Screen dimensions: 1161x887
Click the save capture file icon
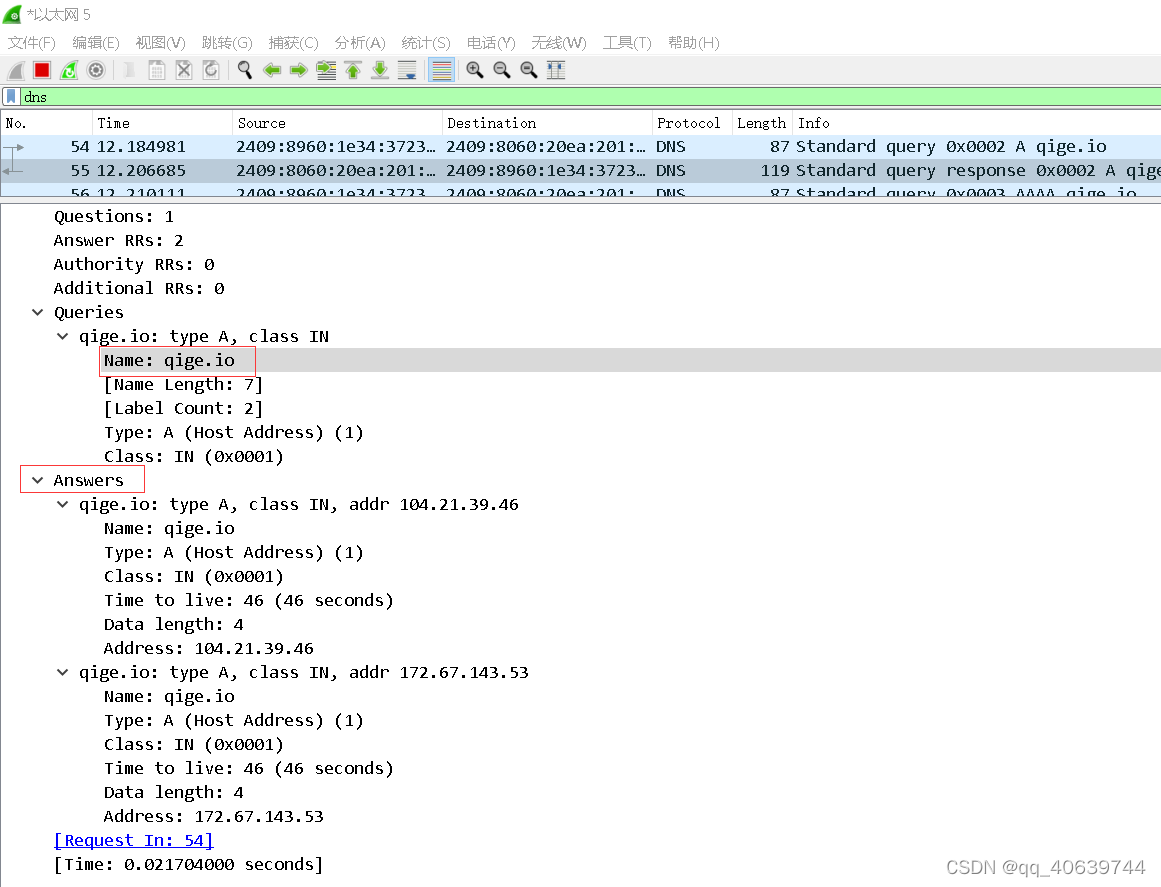point(157,70)
